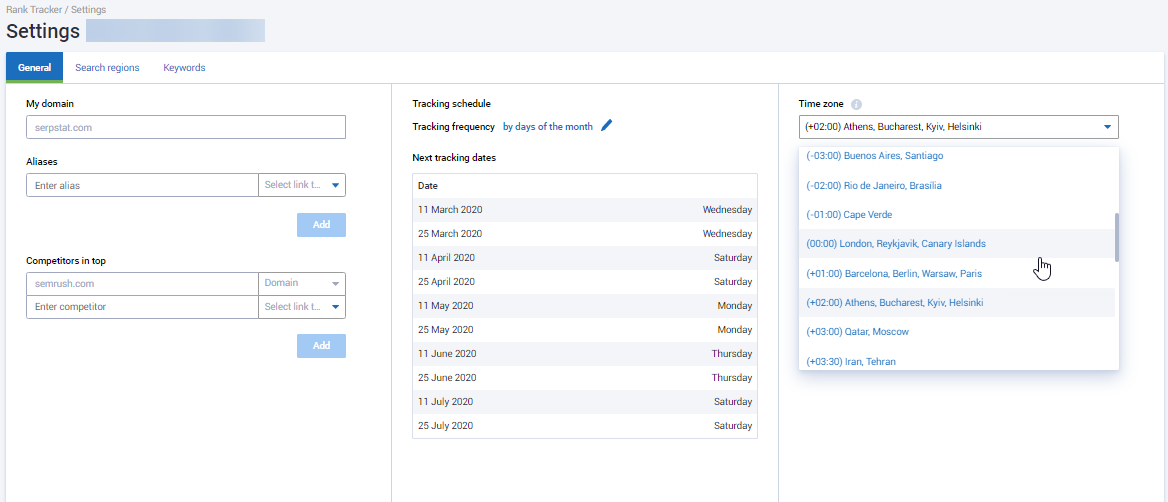Click the semrush.com competitor field
Screen dimensions: 1168x502
[x=142, y=284]
